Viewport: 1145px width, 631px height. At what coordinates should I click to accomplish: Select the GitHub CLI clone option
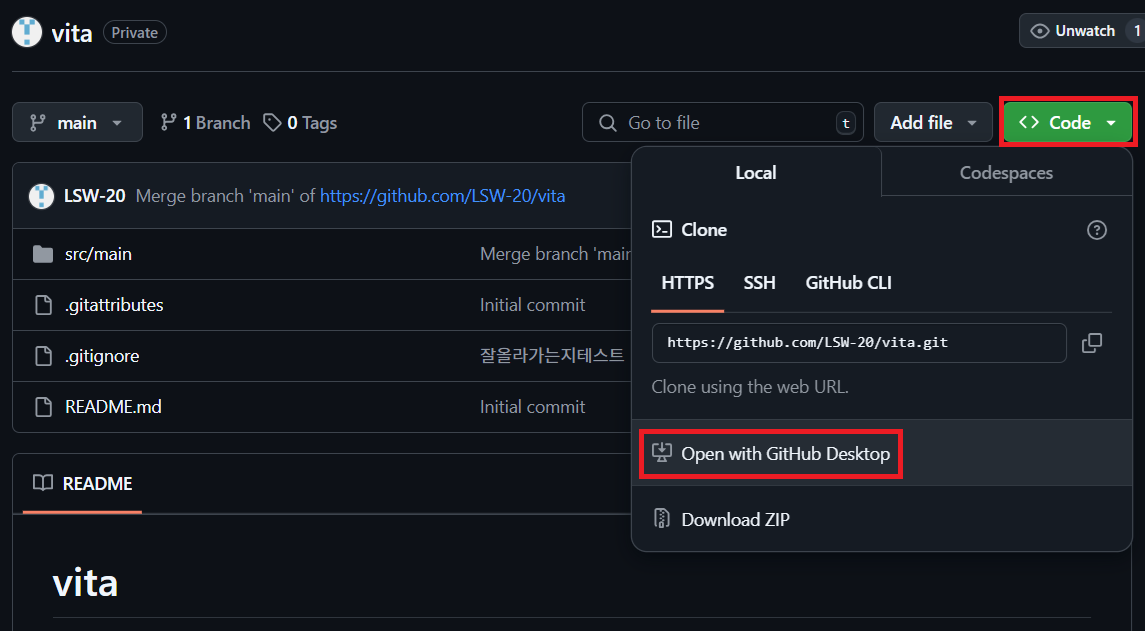849,283
